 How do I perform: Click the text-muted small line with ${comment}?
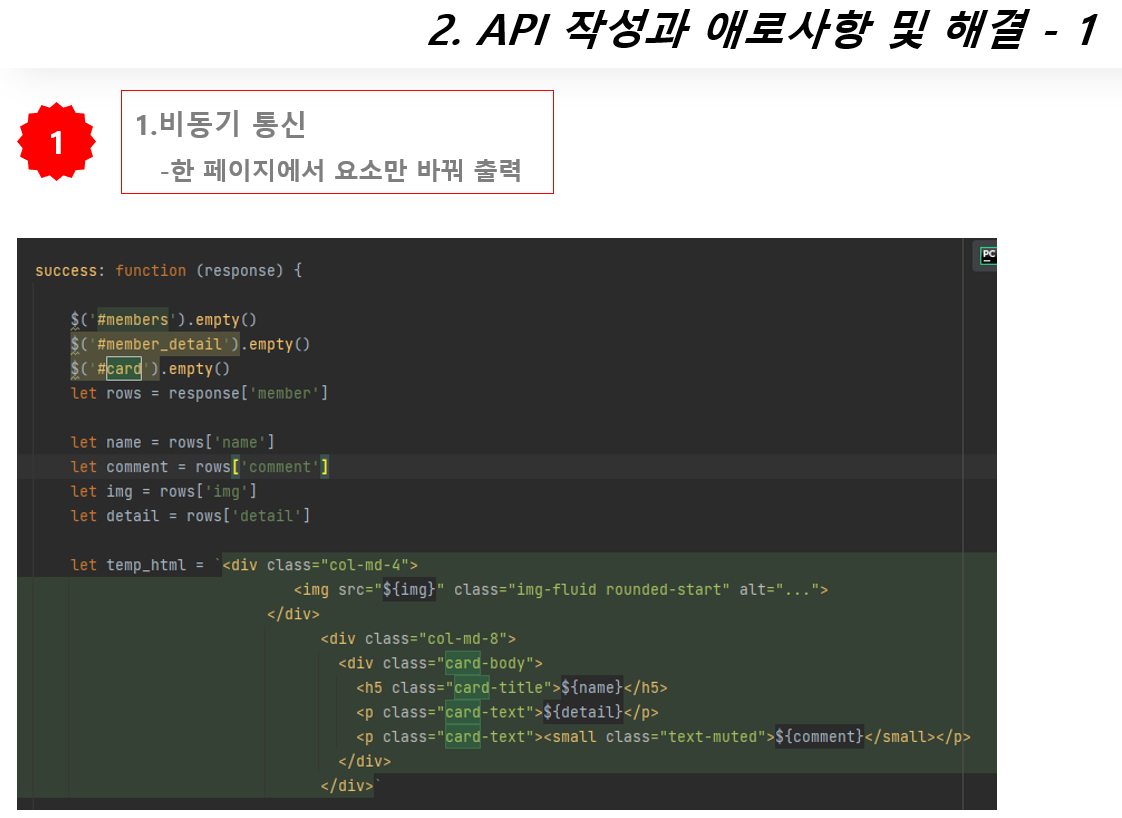click(x=663, y=736)
